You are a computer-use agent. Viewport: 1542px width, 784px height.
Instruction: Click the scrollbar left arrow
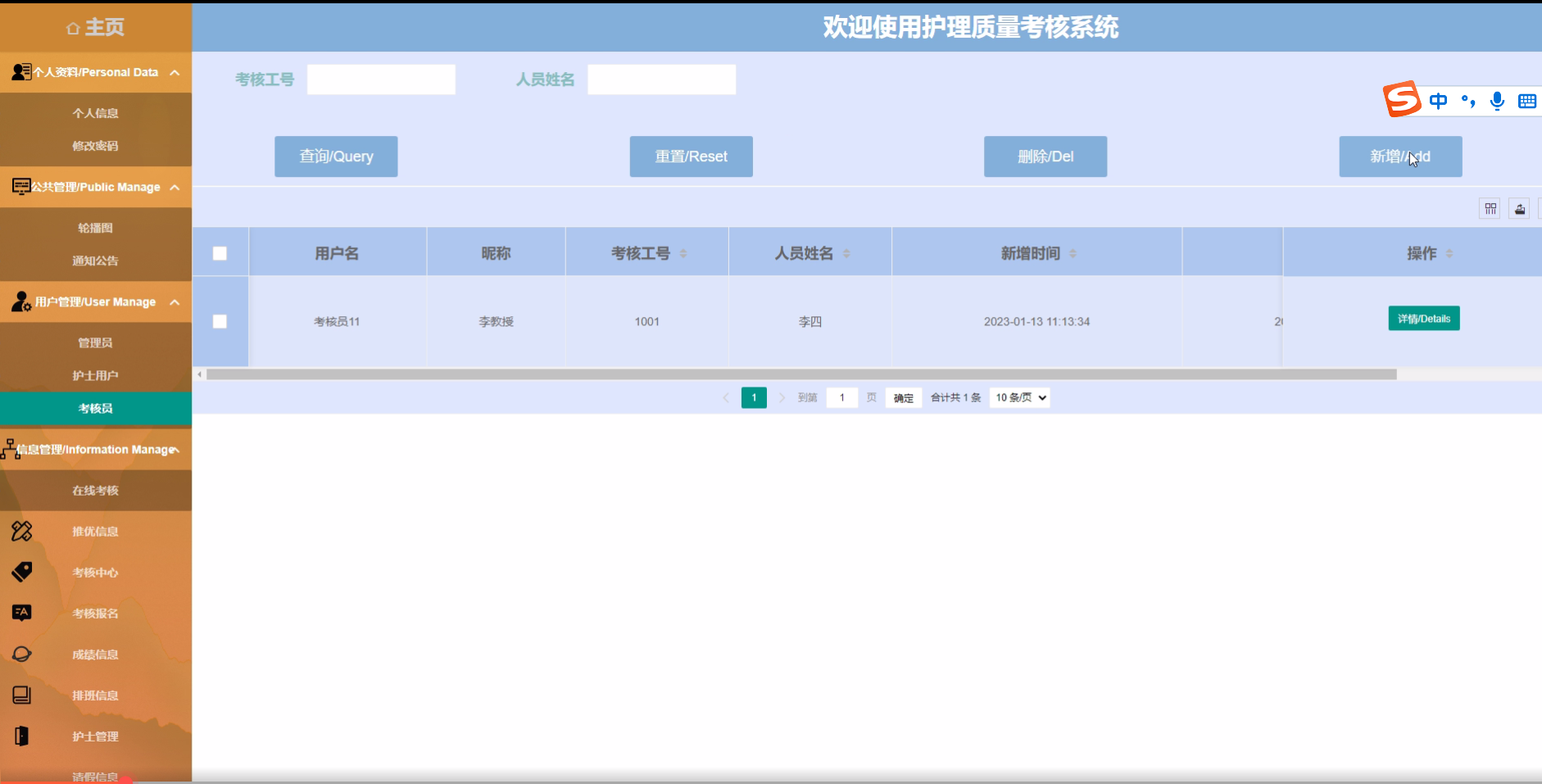[x=199, y=374]
